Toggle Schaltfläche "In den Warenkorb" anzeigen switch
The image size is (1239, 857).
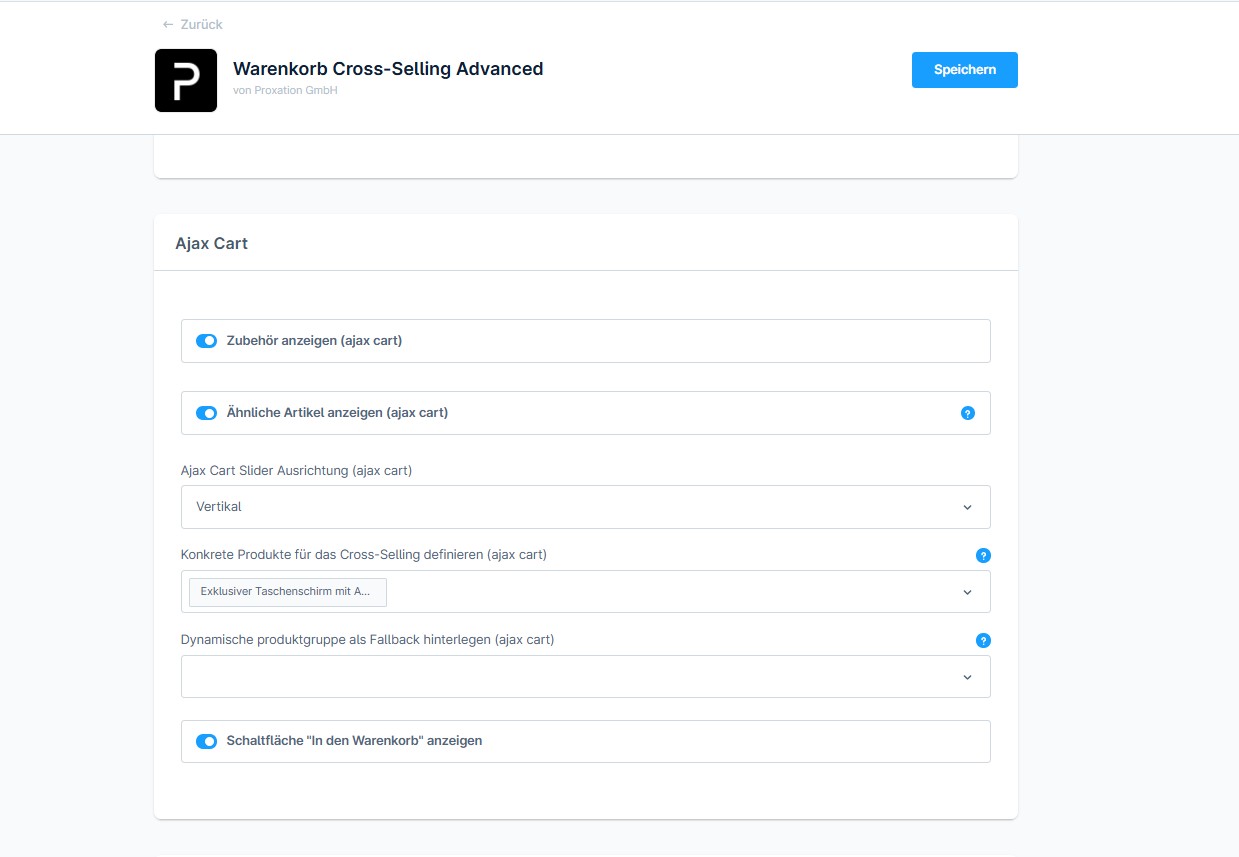[206, 741]
